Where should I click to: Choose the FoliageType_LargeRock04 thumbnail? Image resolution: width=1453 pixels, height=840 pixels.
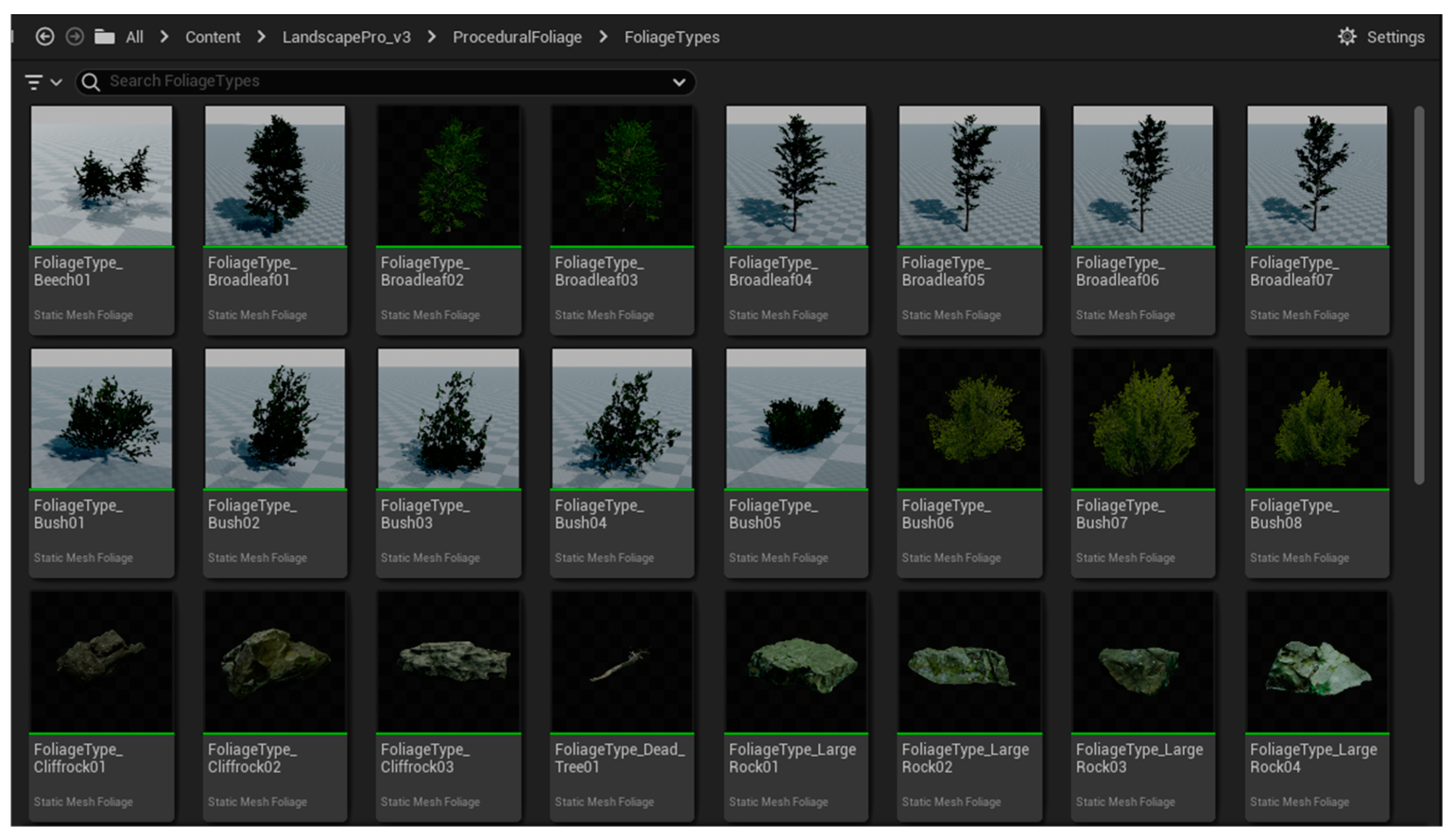1317,662
